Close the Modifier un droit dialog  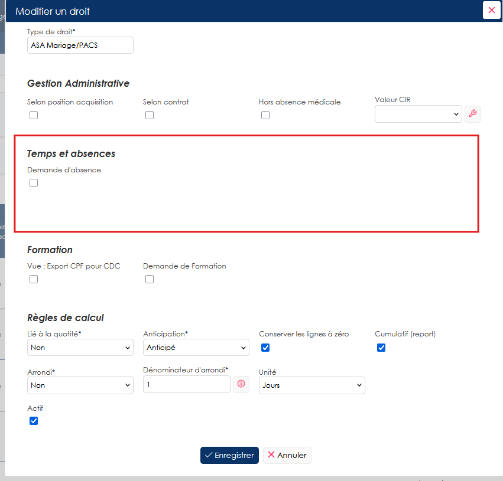[491, 10]
